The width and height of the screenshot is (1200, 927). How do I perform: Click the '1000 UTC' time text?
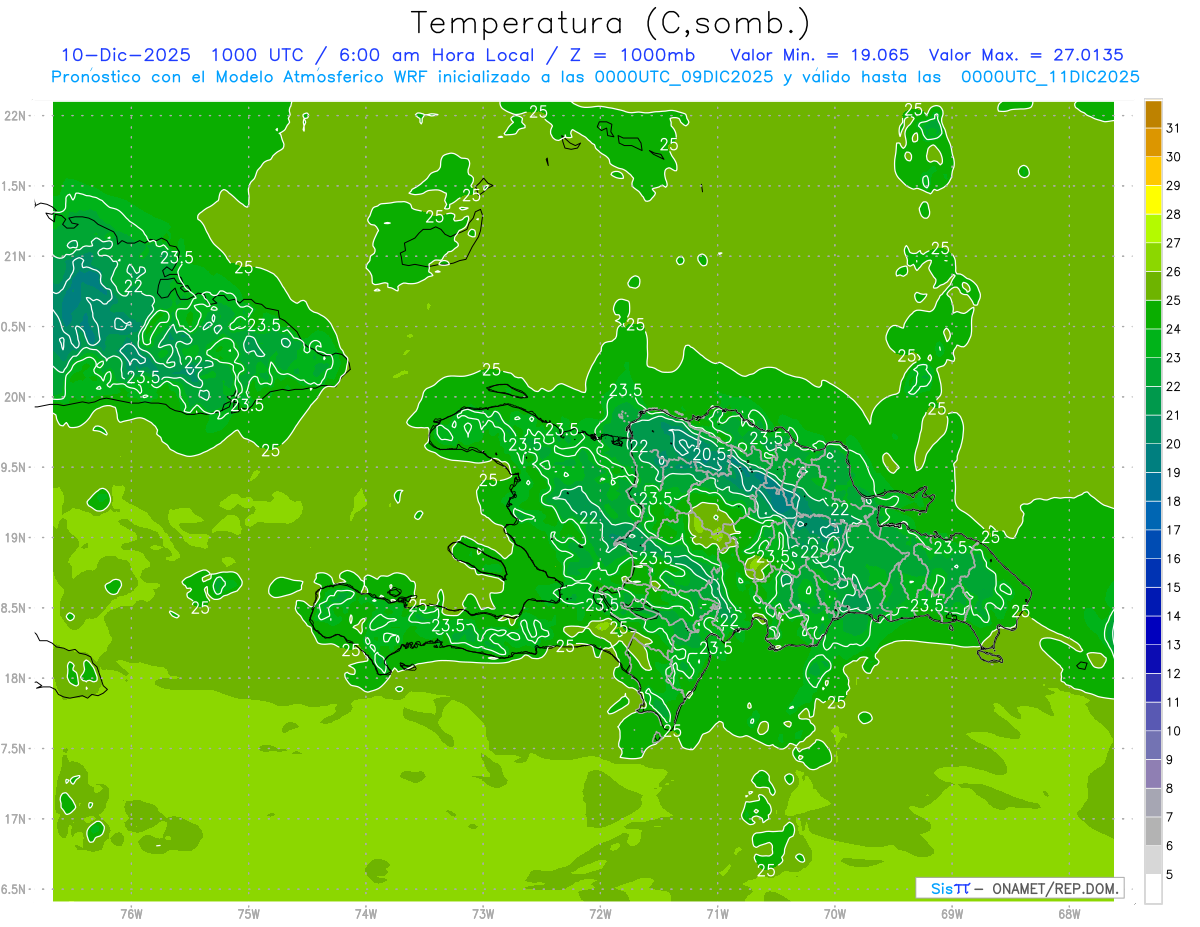[256, 55]
